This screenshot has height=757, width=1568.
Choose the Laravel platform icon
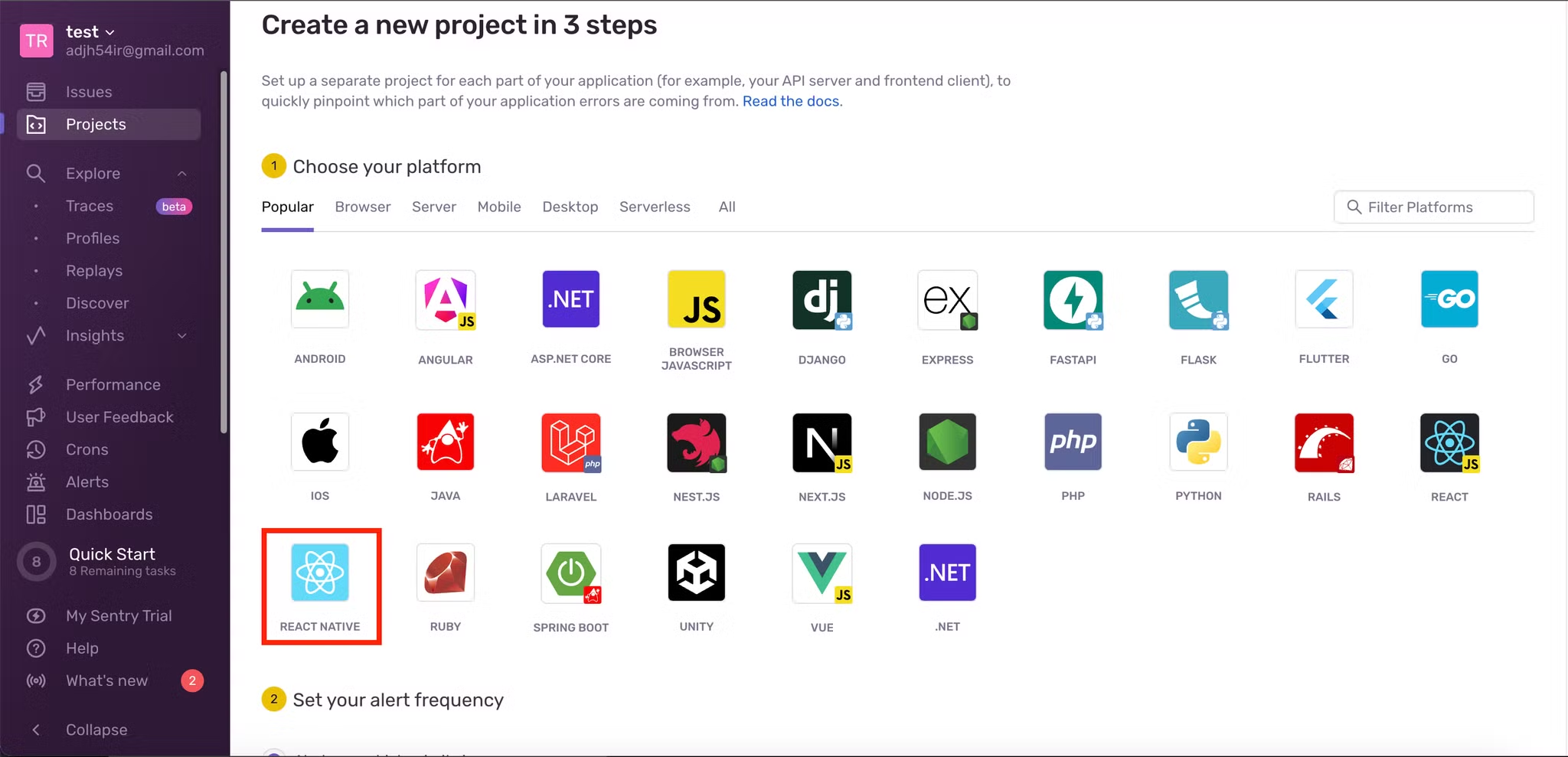click(571, 442)
